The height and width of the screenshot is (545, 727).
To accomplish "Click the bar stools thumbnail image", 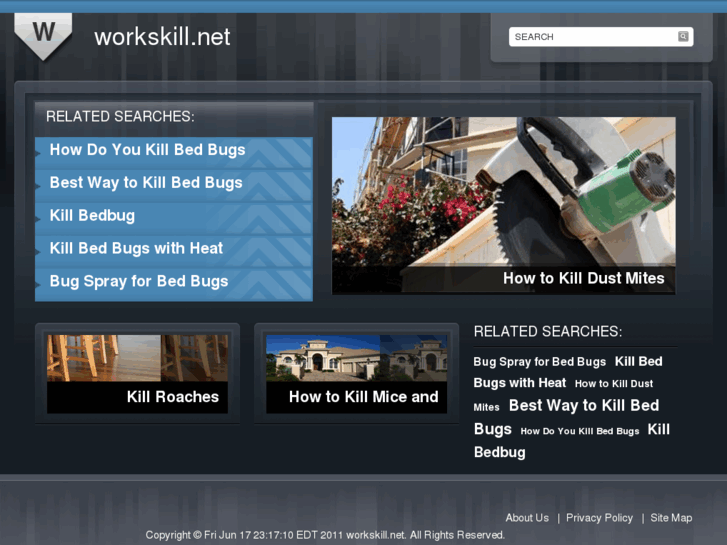I will [x=137, y=358].
